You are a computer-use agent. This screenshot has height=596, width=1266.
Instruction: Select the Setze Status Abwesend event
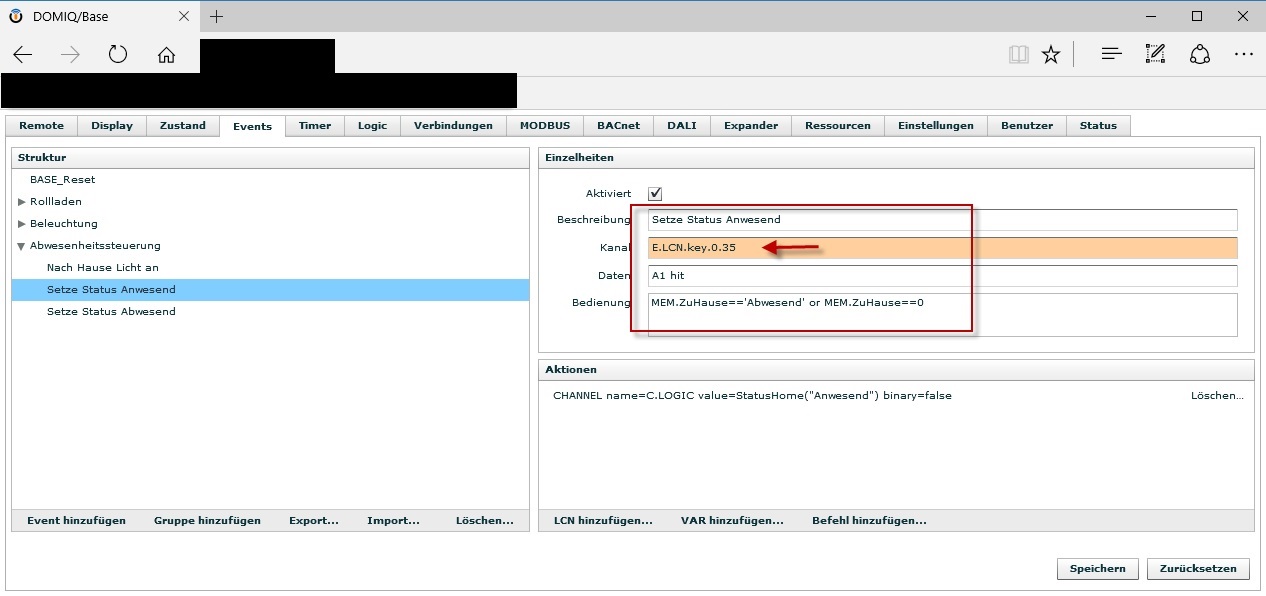[111, 312]
